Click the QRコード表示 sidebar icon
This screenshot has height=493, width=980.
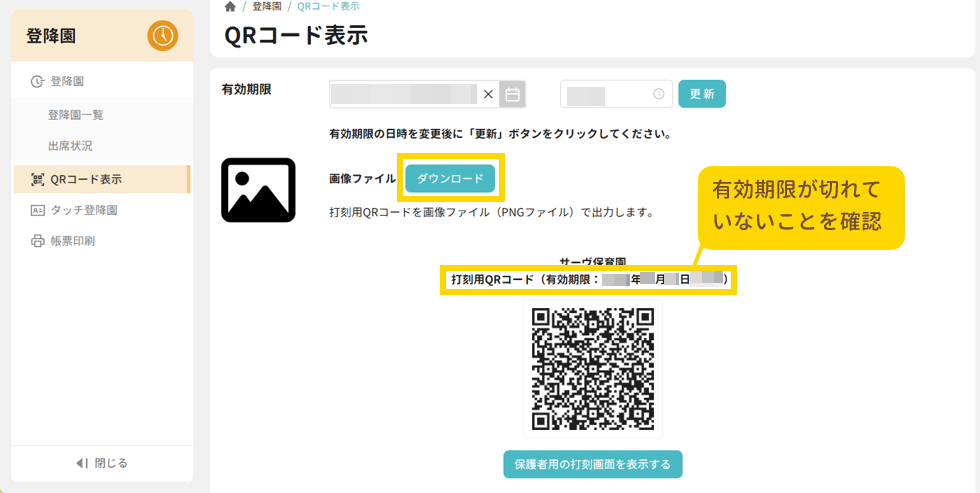pyautogui.click(x=38, y=180)
